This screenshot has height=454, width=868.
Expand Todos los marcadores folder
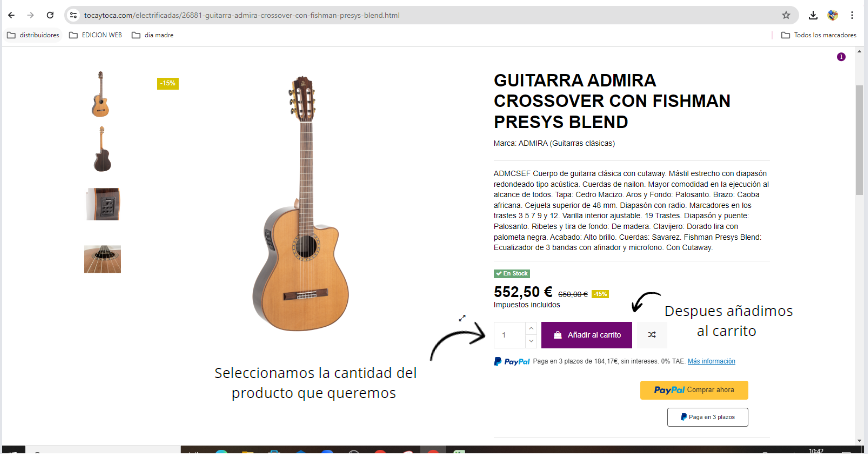[818, 35]
